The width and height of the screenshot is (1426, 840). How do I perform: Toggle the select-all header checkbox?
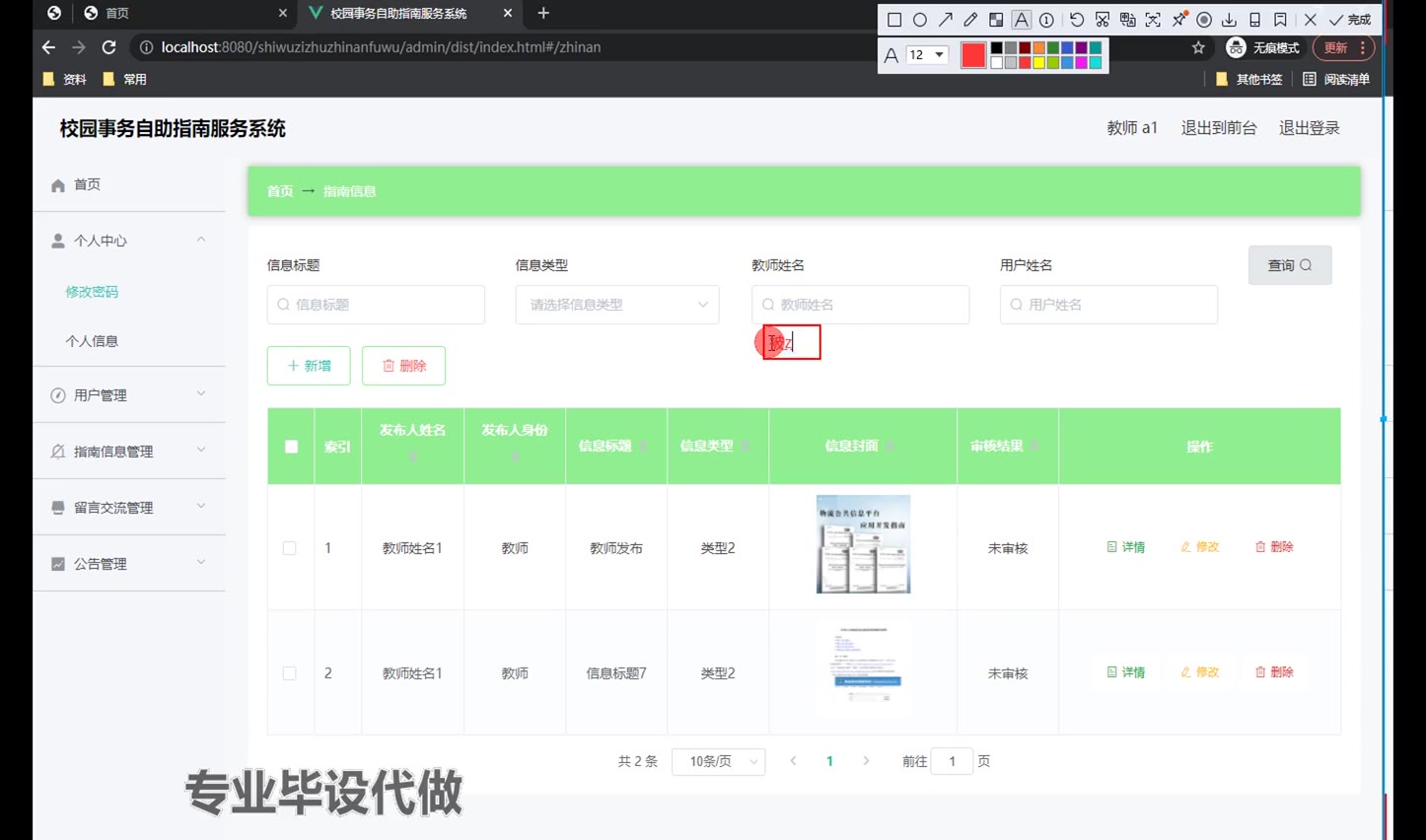point(291,447)
